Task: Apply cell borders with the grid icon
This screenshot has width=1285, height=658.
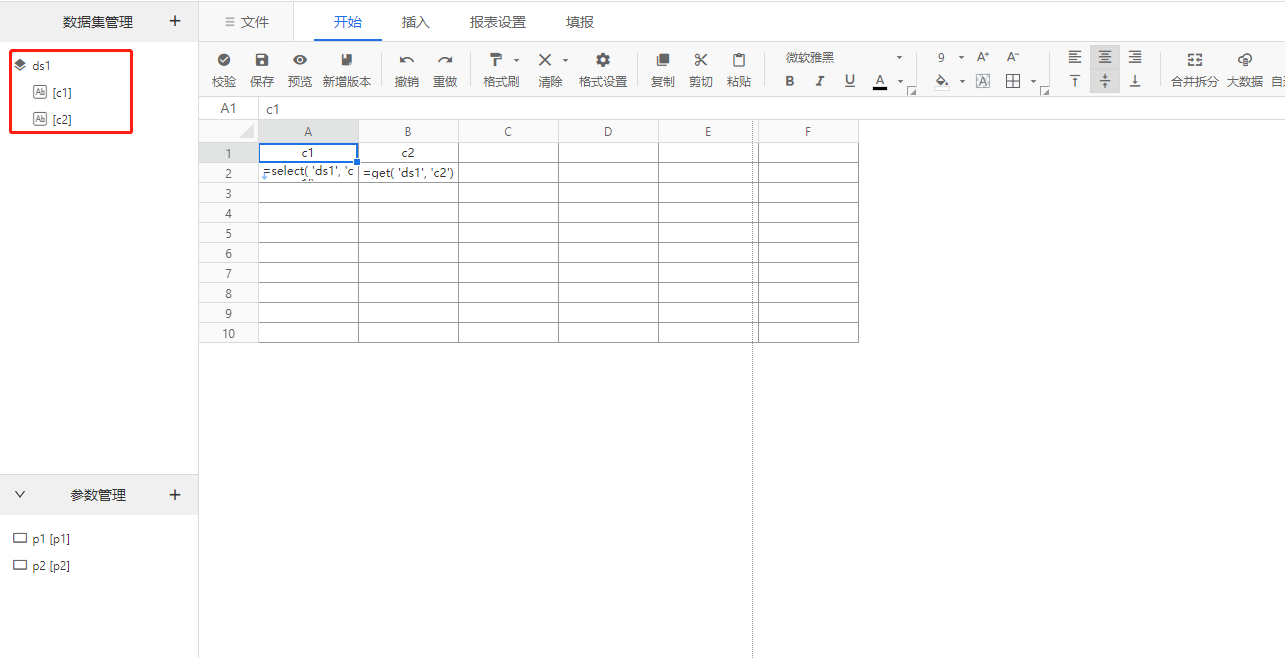Action: pos(1013,81)
